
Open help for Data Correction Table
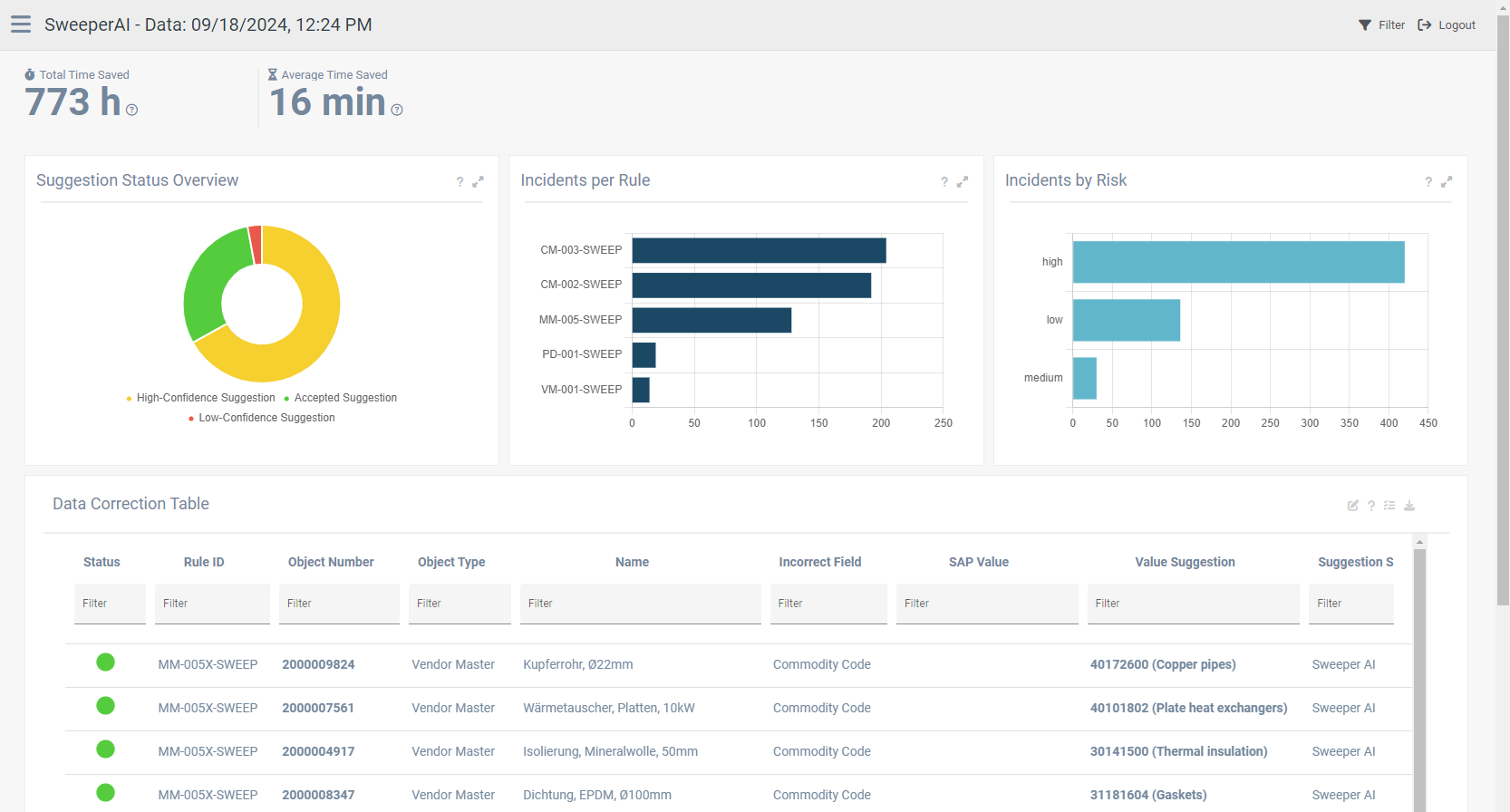1371,506
